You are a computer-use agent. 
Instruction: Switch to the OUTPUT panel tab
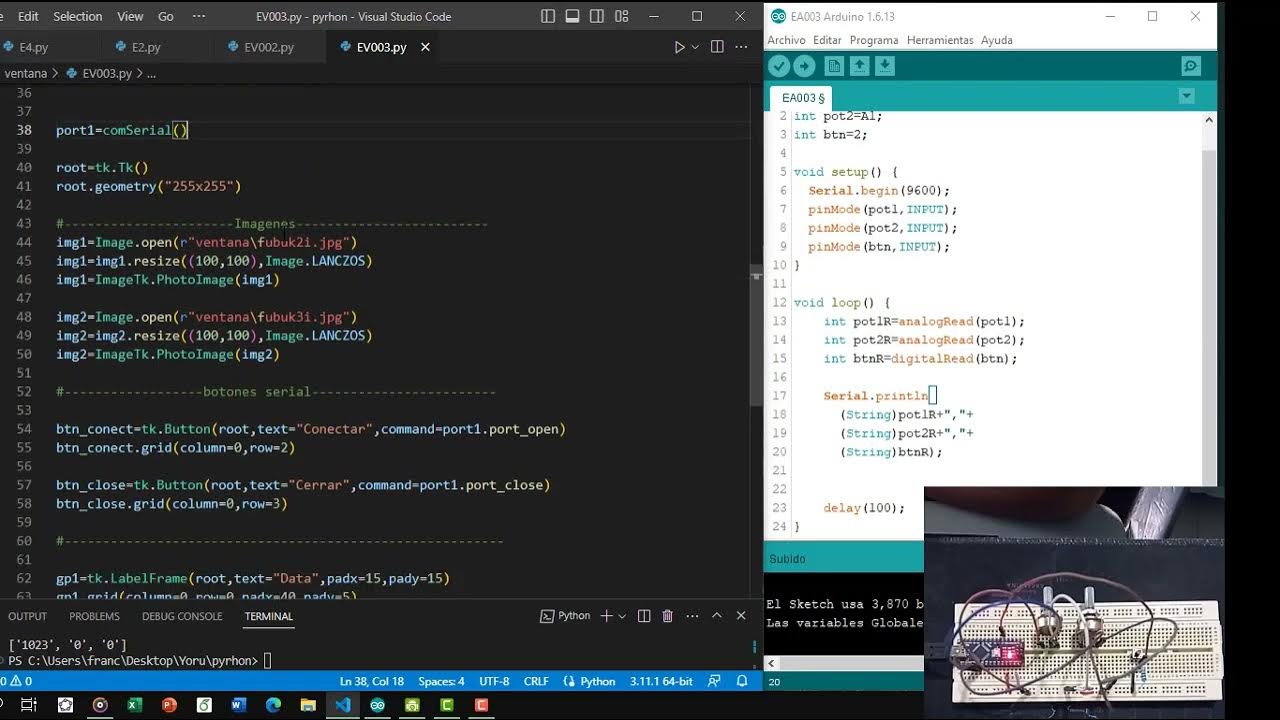pyautogui.click(x=27, y=616)
